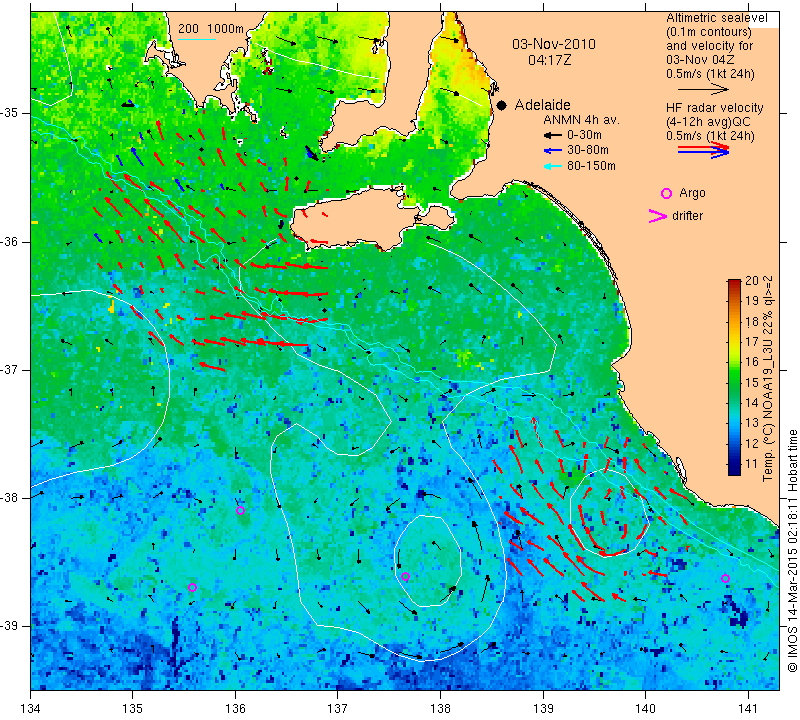Click the HF radar velocity heading
The height and width of the screenshot is (720, 800).
click(x=714, y=108)
